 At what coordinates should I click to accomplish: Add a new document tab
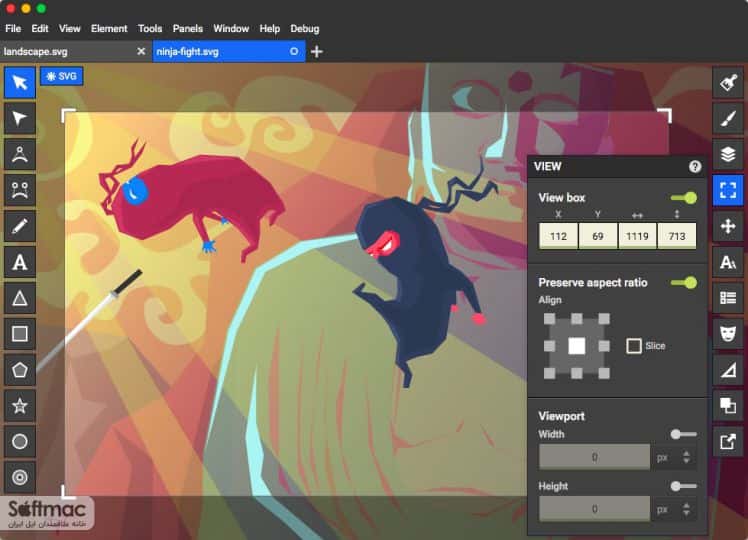coord(317,52)
